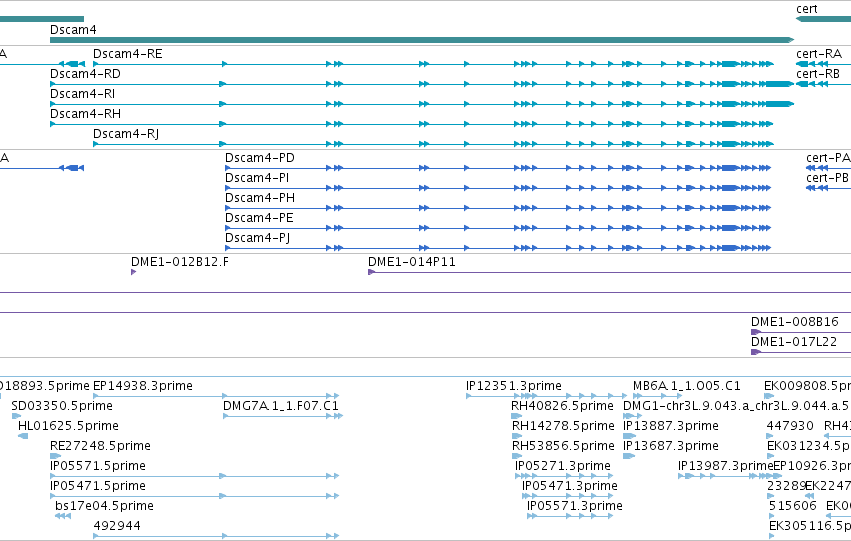Image resolution: width=851 pixels, height=541 pixels.
Task: Select the RH14278.5prime EST label
Action: pos(563,426)
